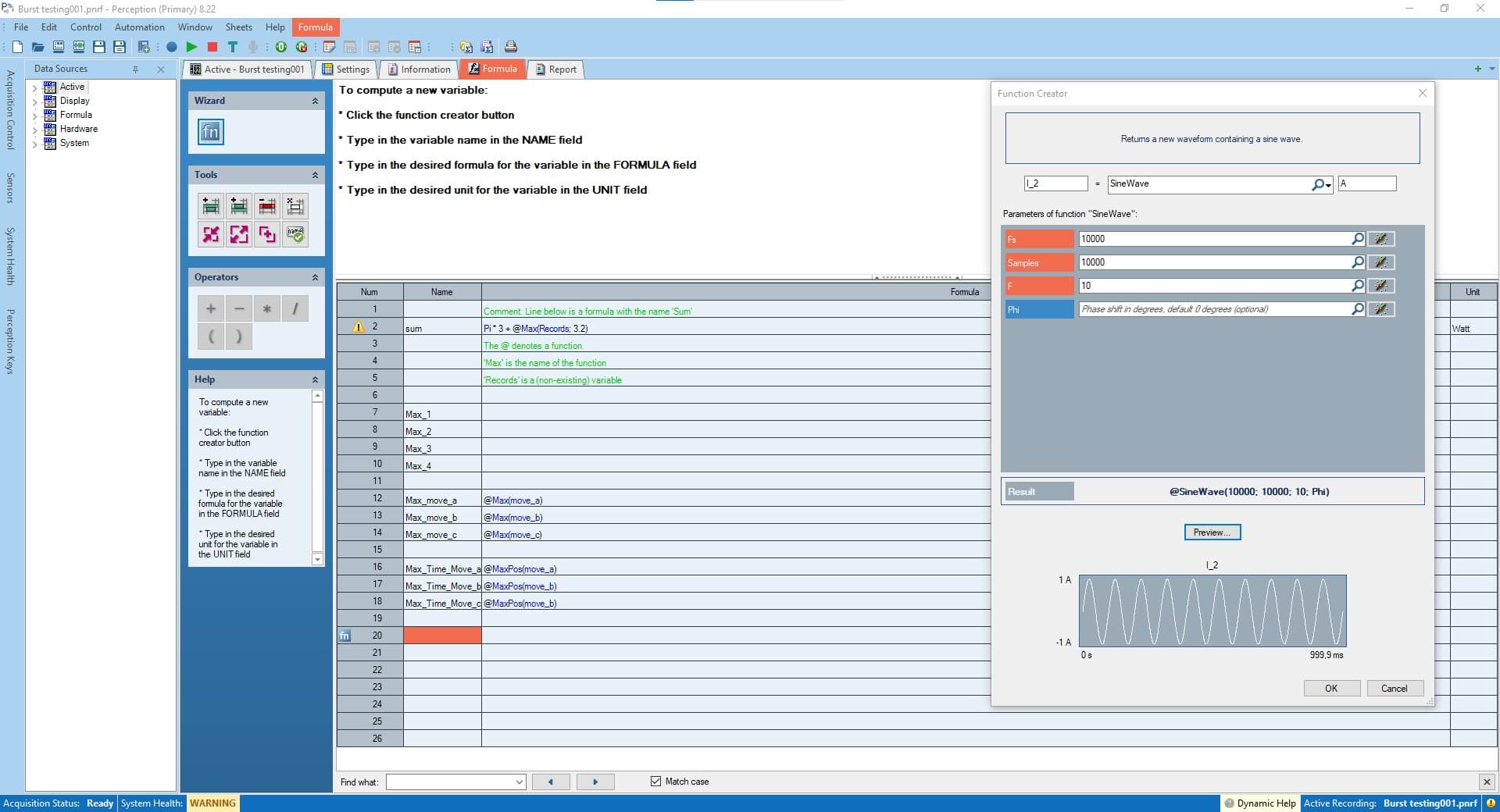Expand the Display tree node
Image resolution: width=1500 pixels, height=812 pixels.
click(x=34, y=101)
